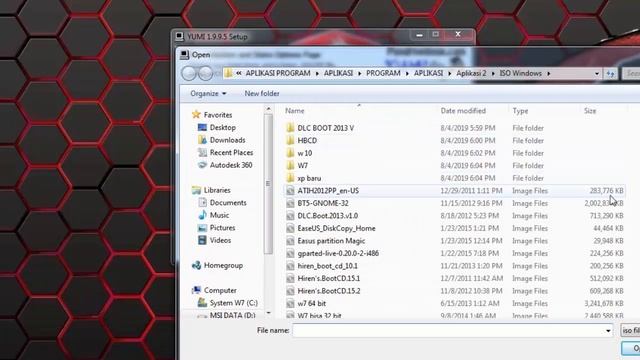The width and height of the screenshot is (640, 360).
Task: Select the HBCD folder icon
Action: 290,140
